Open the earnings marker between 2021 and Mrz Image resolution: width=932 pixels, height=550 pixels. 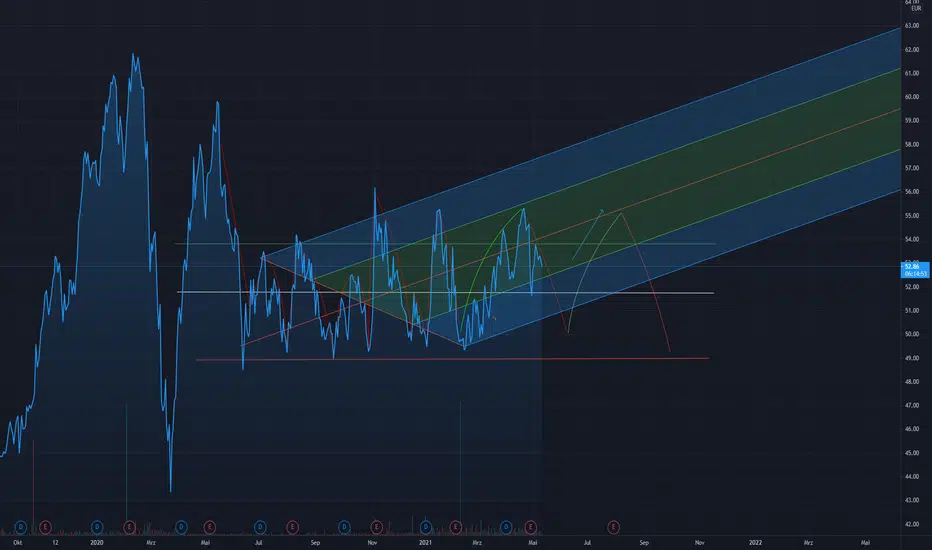click(x=456, y=527)
